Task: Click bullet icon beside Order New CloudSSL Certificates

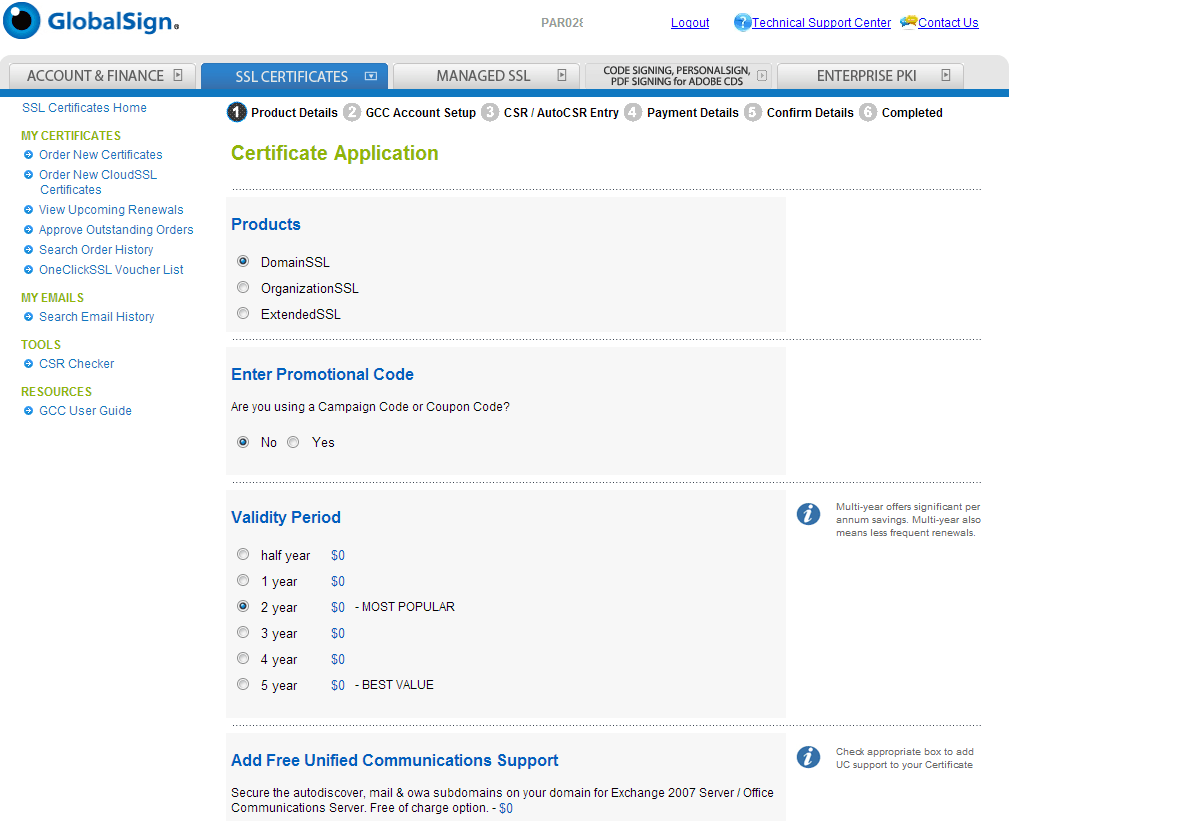Action: 28,174
